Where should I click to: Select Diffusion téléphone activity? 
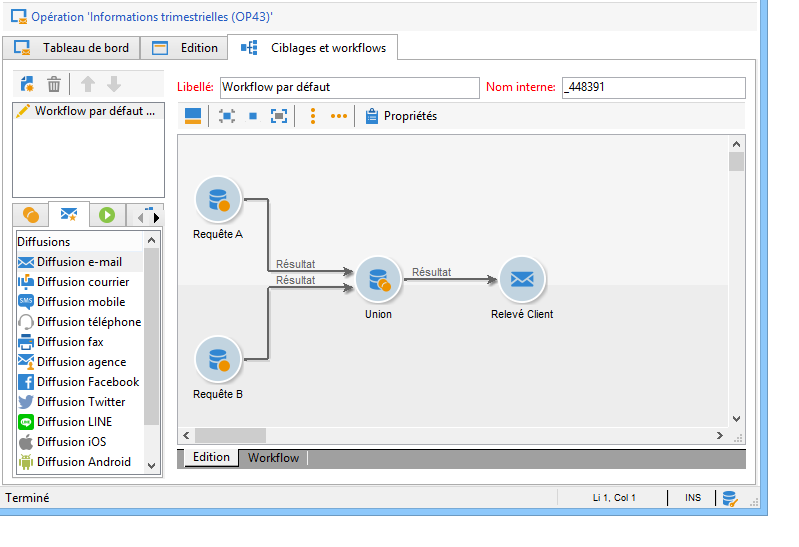click(x=80, y=322)
